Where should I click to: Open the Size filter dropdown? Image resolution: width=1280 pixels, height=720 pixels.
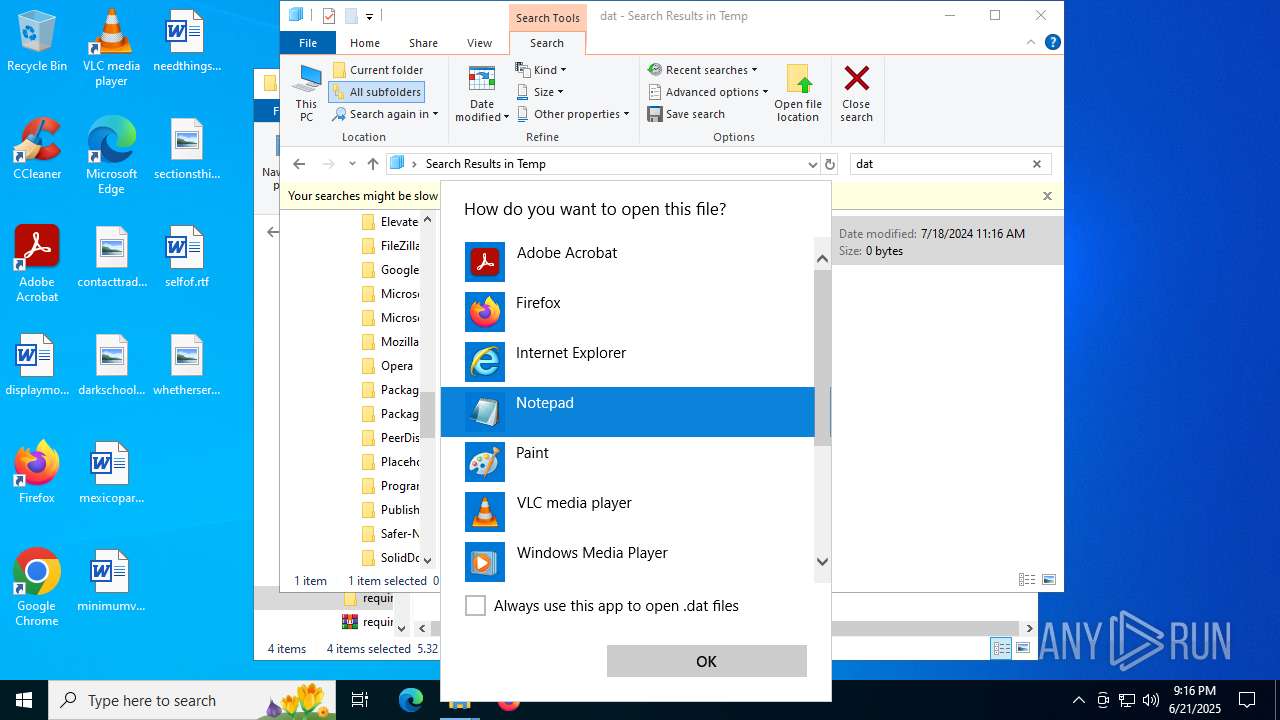pyautogui.click(x=540, y=92)
